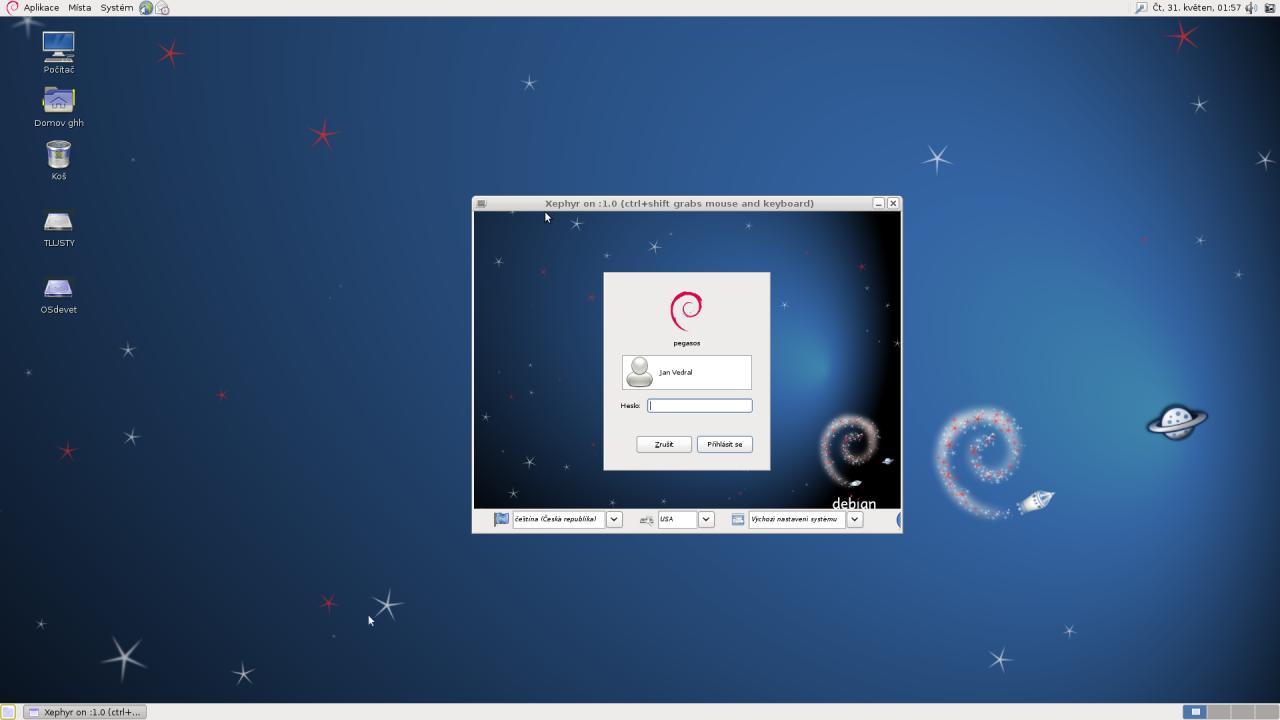Click the Jan Vedral user avatar
Screen dimensions: 1280x720
[x=639, y=372]
